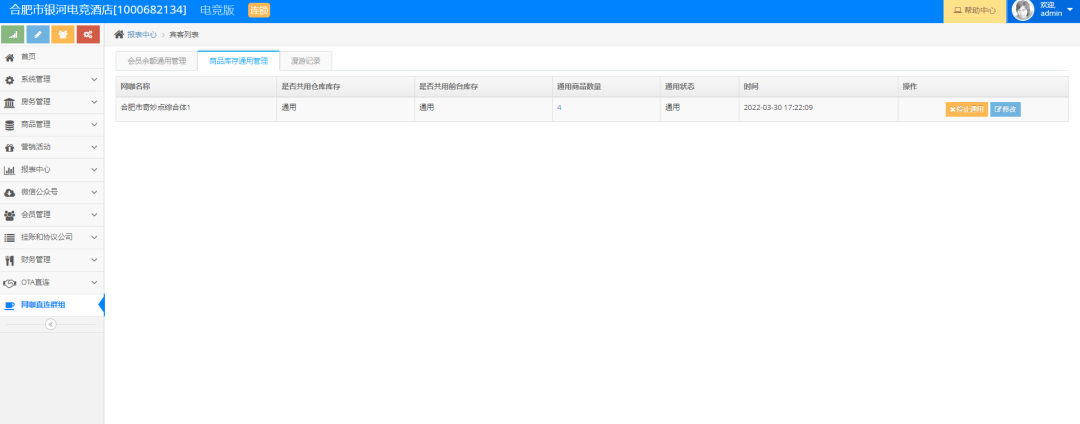The width and height of the screenshot is (1080, 424).
Task: Click the 修改 edit button
Action: (x=1006, y=109)
